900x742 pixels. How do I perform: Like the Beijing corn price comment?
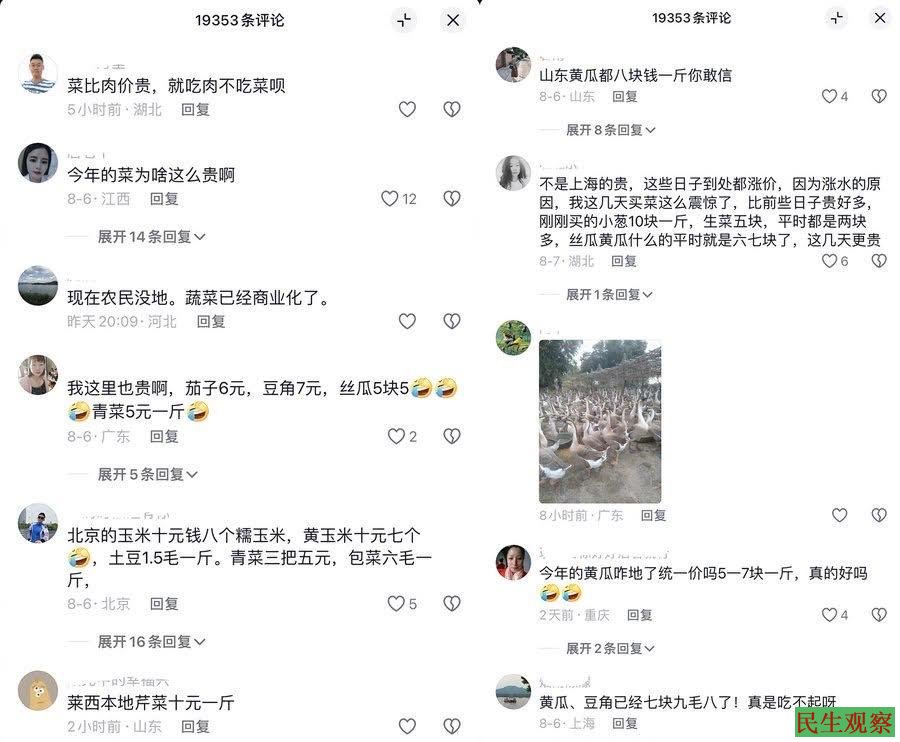tap(396, 603)
